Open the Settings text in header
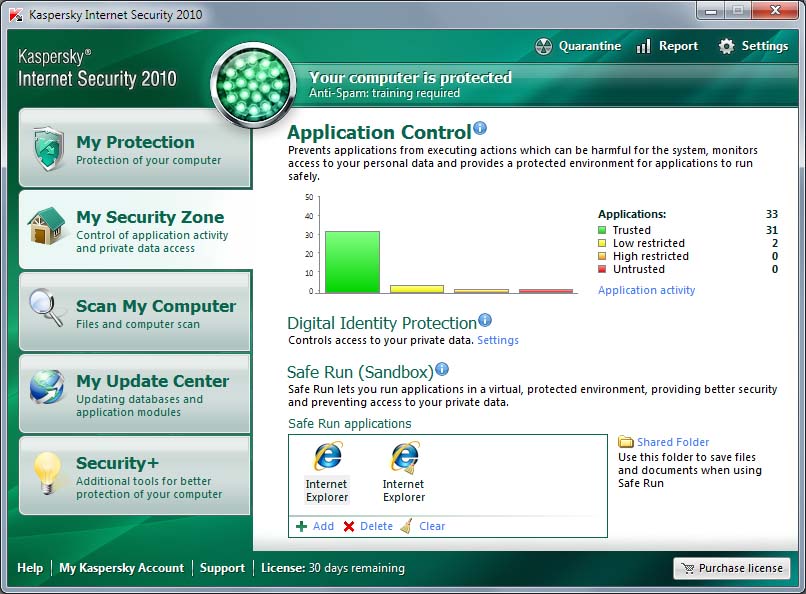This screenshot has height=594, width=806. pyautogui.click(x=764, y=46)
